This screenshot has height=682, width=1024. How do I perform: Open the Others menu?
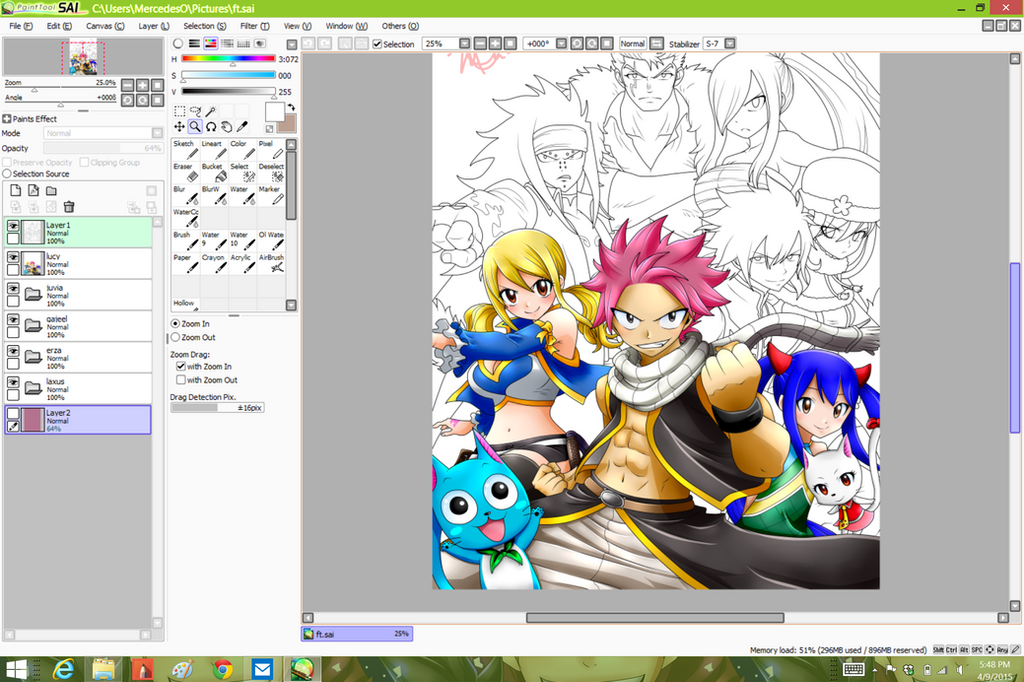tap(400, 26)
